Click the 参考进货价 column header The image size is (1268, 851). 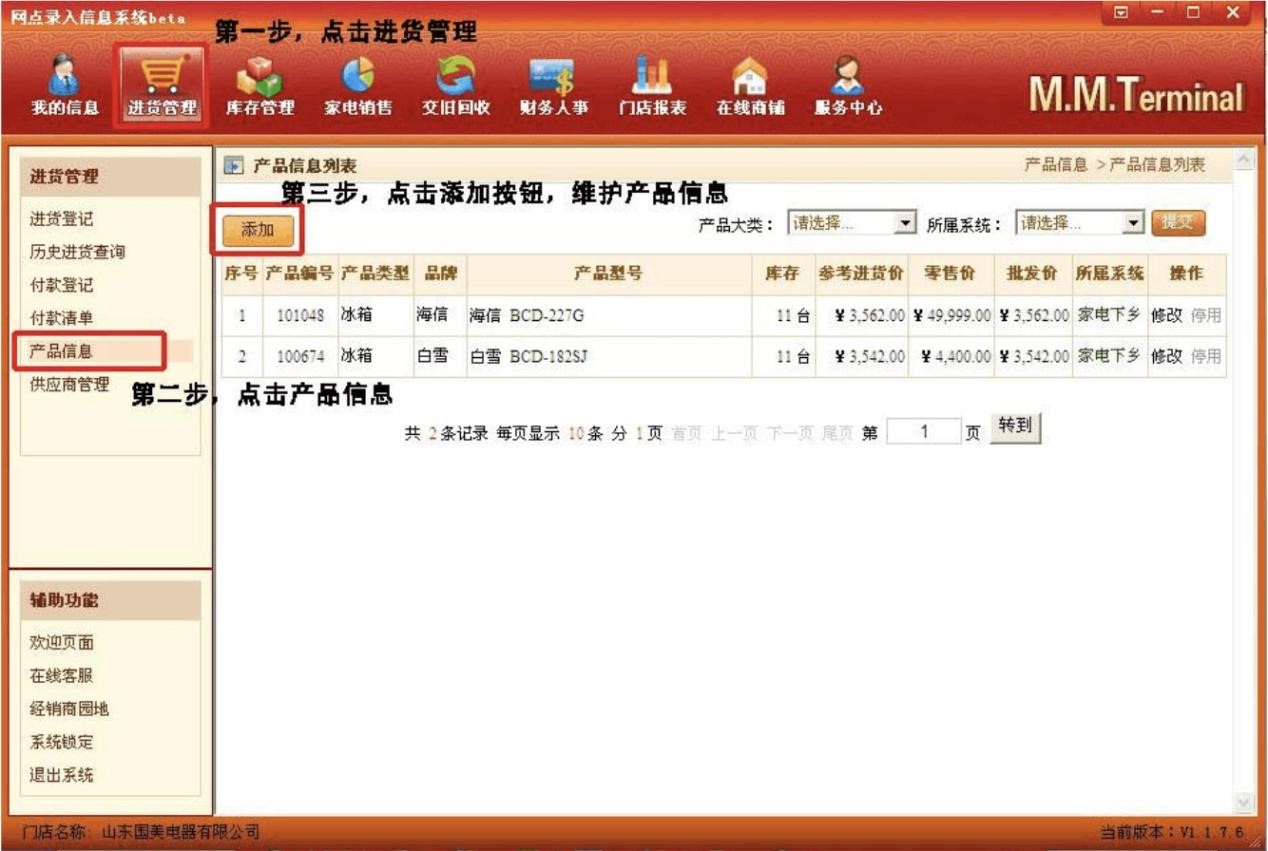(861, 274)
